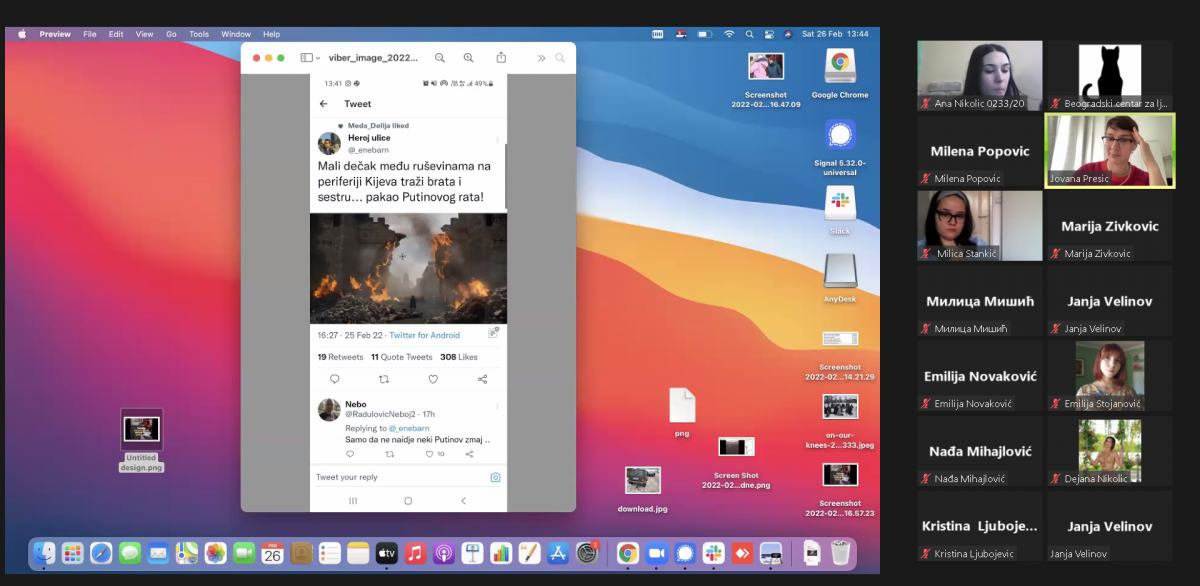Click the zoom in magnifier in Preview toolbar
Viewport: 1200px width, 586px height.
coord(468,58)
